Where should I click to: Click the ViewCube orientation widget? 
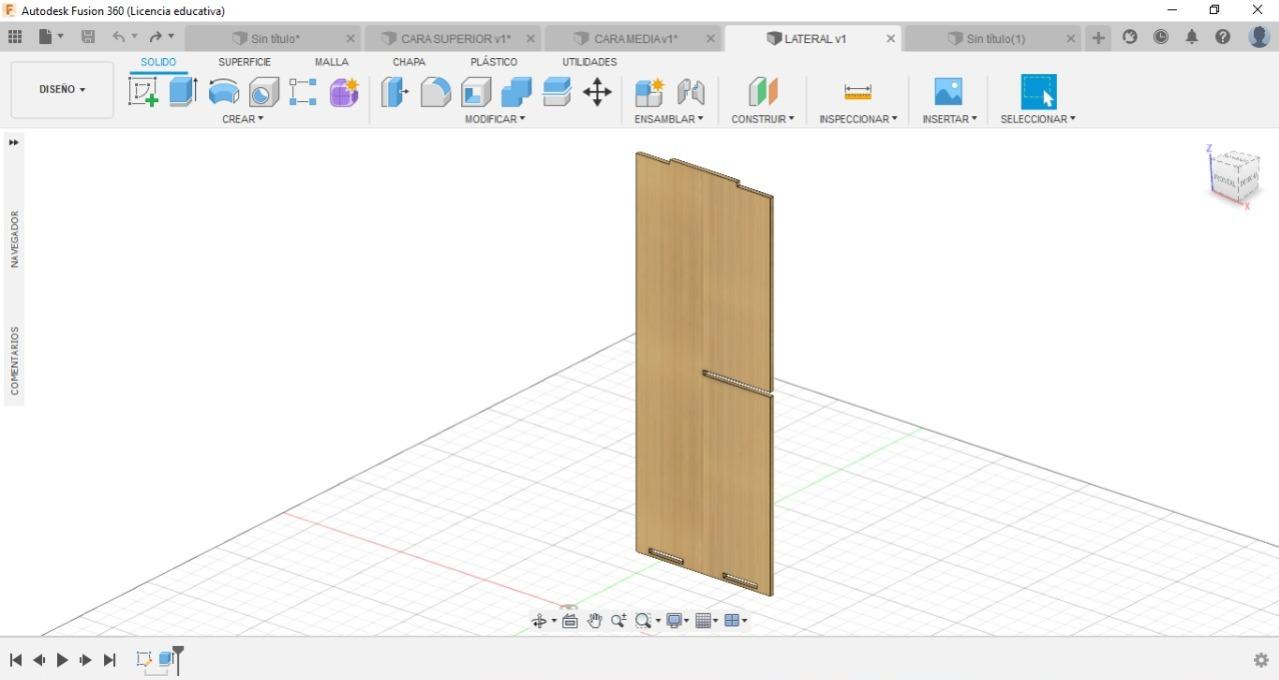(x=1234, y=178)
